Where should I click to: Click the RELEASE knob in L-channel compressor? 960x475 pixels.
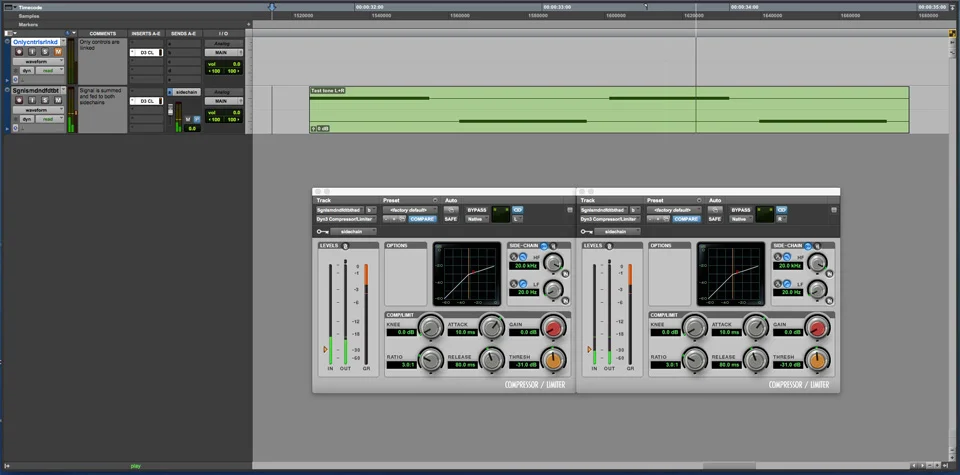click(x=492, y=359)
